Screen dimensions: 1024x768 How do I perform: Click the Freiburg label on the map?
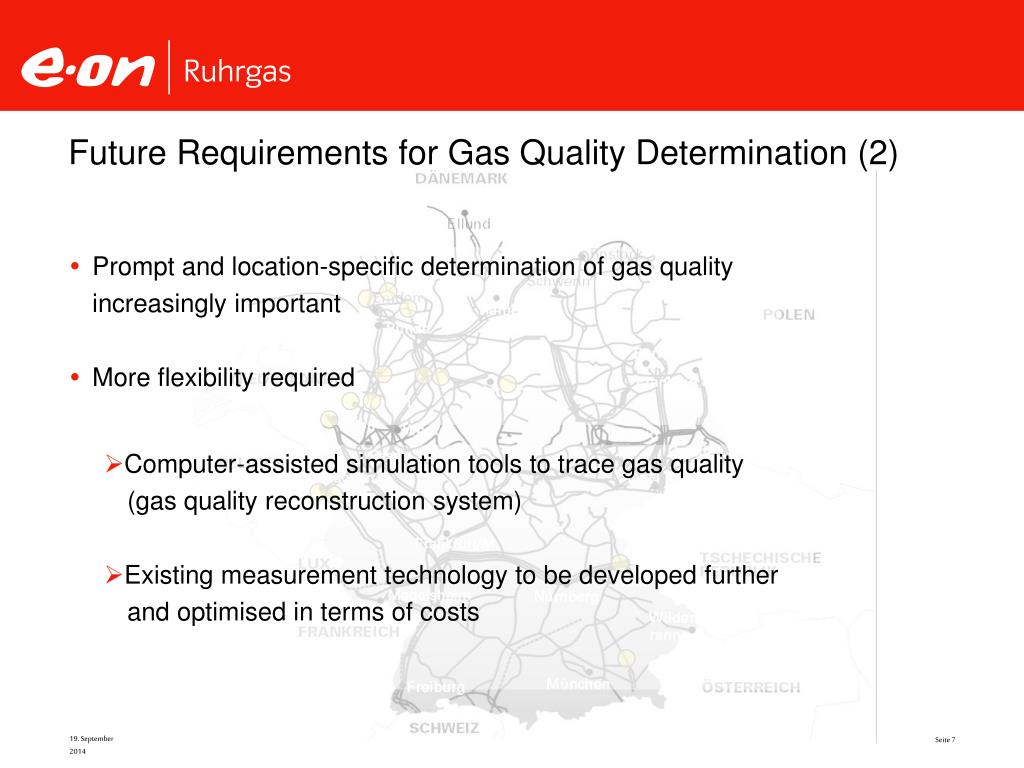(x=436, y=687)
